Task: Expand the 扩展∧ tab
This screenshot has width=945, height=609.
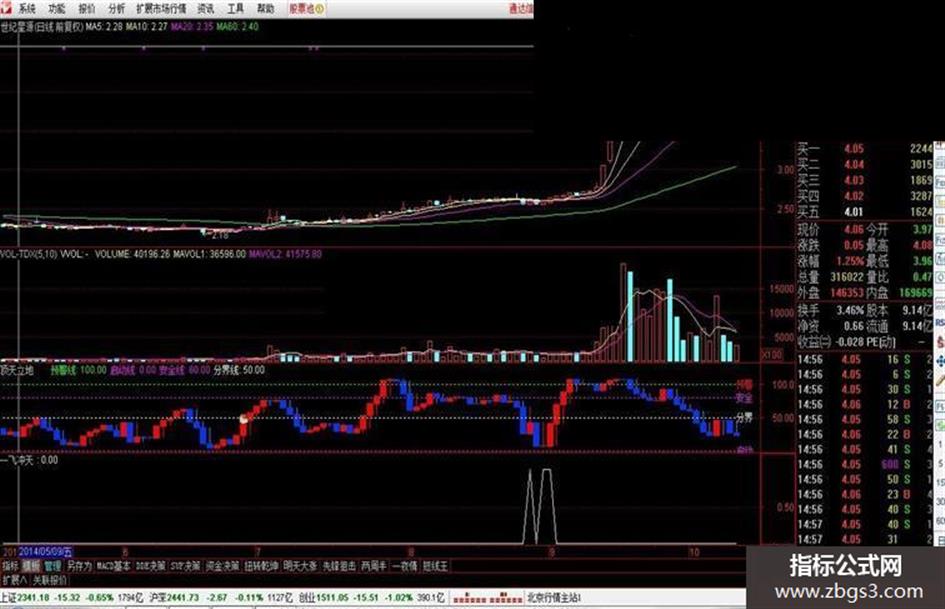Action: coord(14,580)
